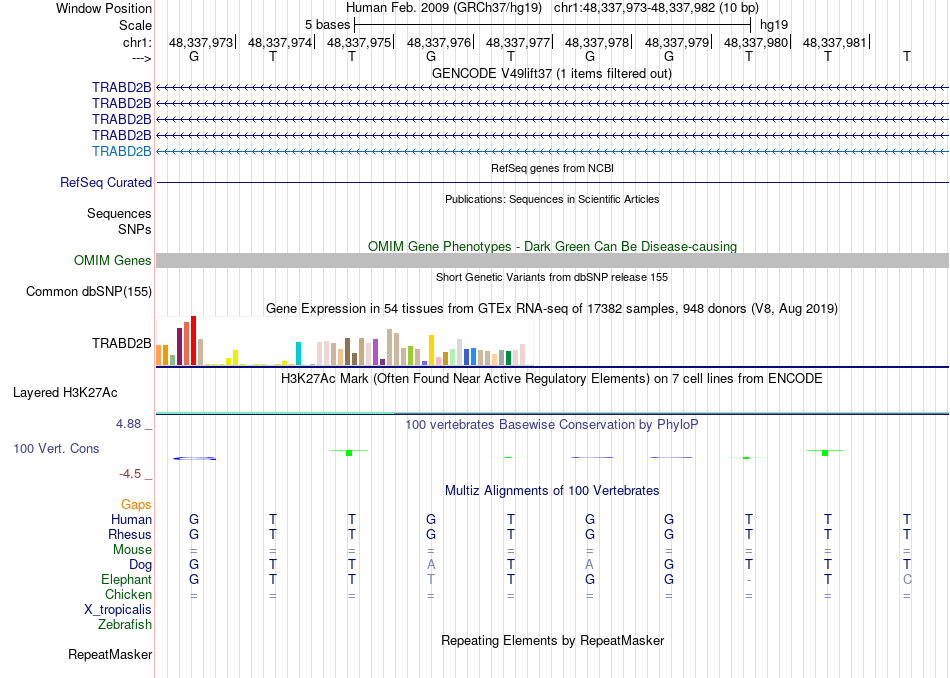Open Short Genetic Variants from dbSNP release 155

(x=552, y=277)
